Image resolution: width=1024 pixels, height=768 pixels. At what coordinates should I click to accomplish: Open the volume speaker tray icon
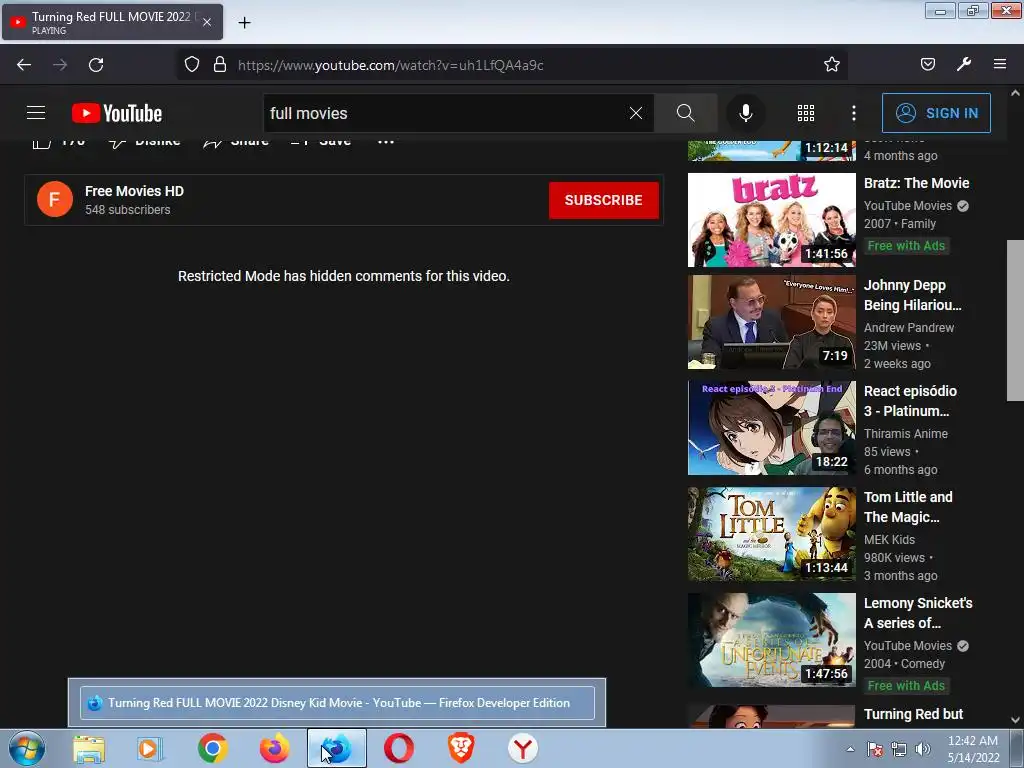pyautogui.click(x=922, y=749)
